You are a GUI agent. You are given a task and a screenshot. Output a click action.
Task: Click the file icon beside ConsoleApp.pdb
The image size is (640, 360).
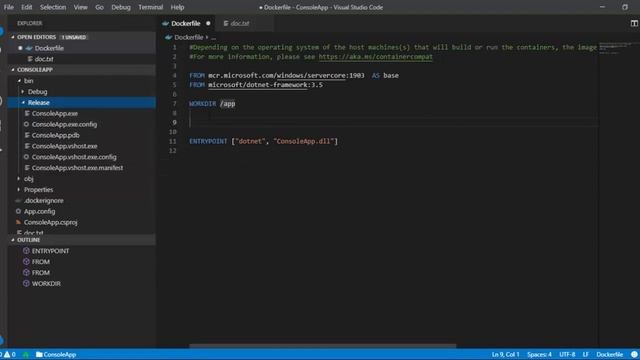pyautogui.click(x=27, y=135)
